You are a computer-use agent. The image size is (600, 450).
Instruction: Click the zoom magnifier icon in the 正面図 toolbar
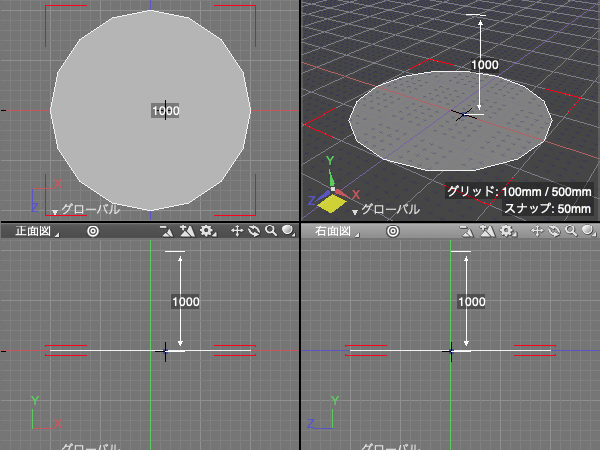[270, 231]
